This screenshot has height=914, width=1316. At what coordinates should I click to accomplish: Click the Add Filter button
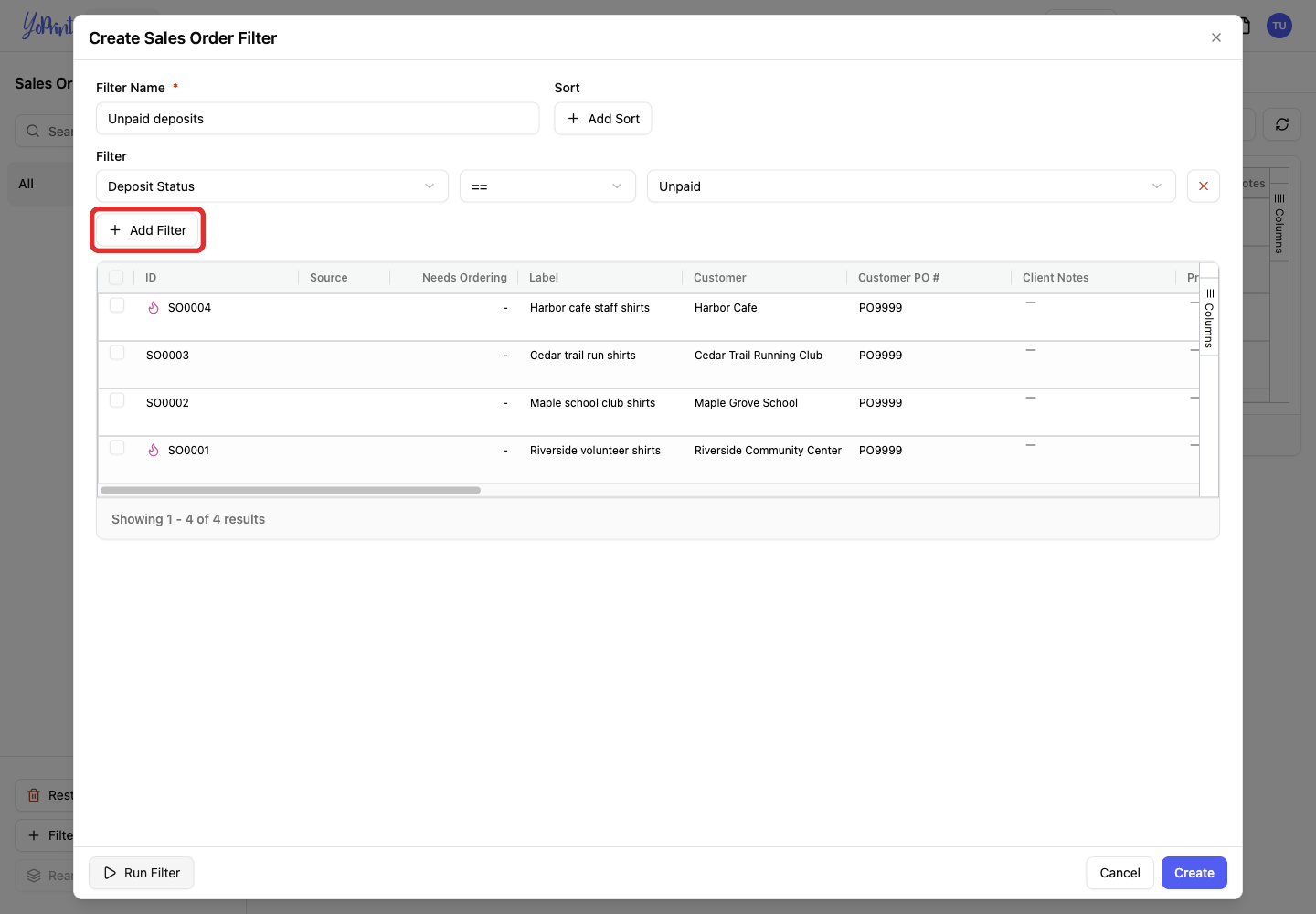[148, 230]
